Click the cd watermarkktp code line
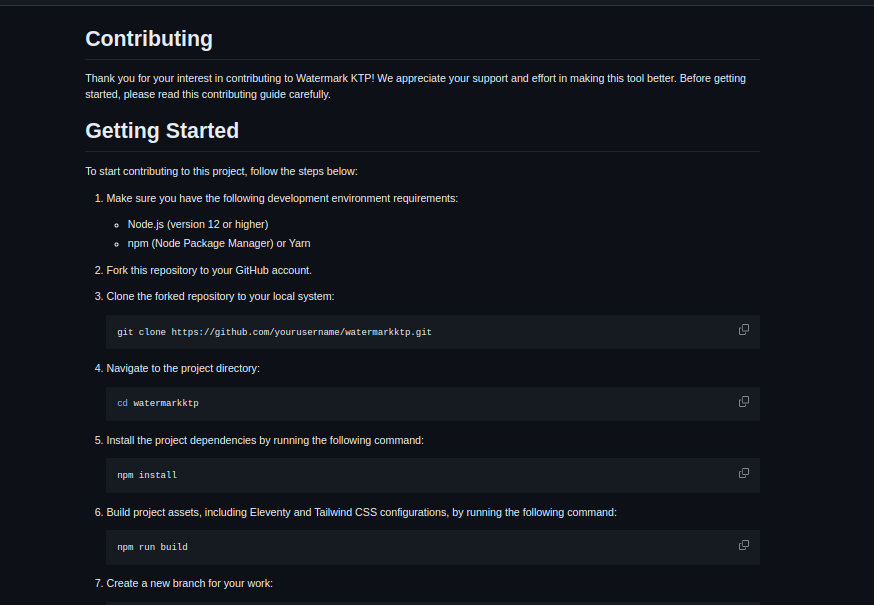 coord(158,403)
